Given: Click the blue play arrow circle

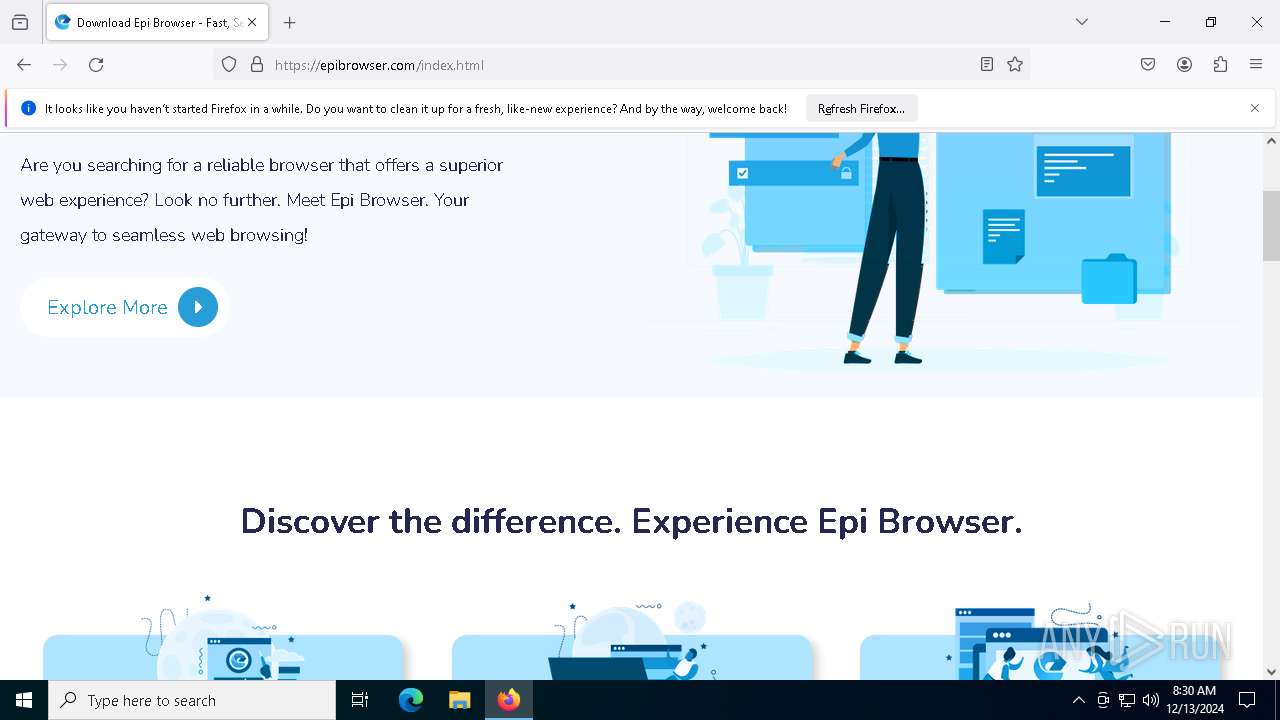Looking at the screenshot, I should click(x=198, y=307).
